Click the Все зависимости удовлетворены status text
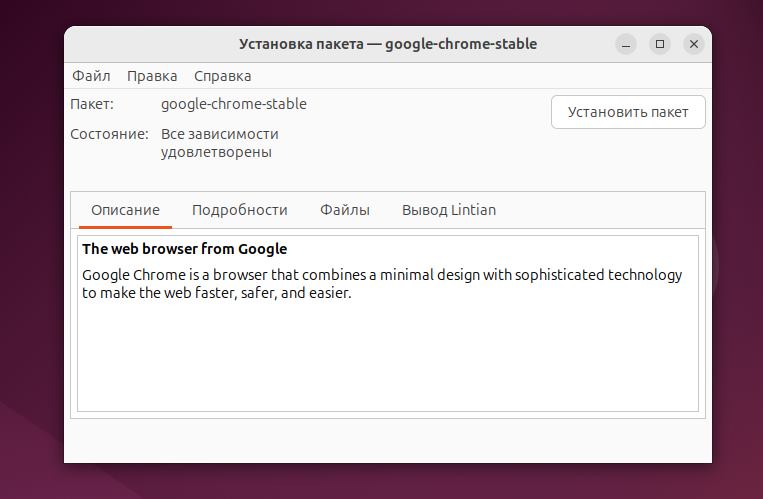 219,143
